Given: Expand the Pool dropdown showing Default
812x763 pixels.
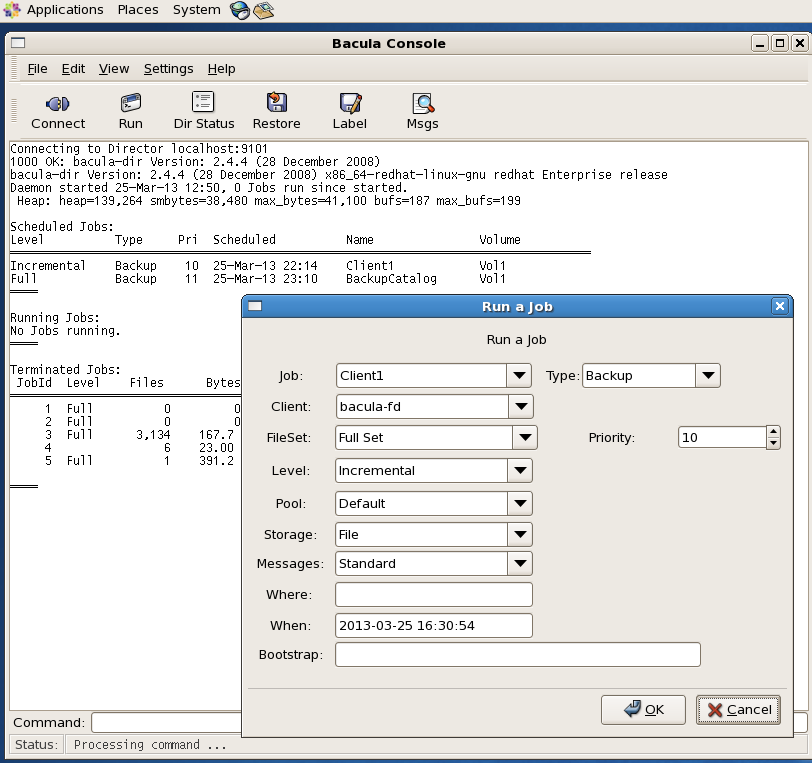Looking at the screenshot, I should tap(520, 503).
